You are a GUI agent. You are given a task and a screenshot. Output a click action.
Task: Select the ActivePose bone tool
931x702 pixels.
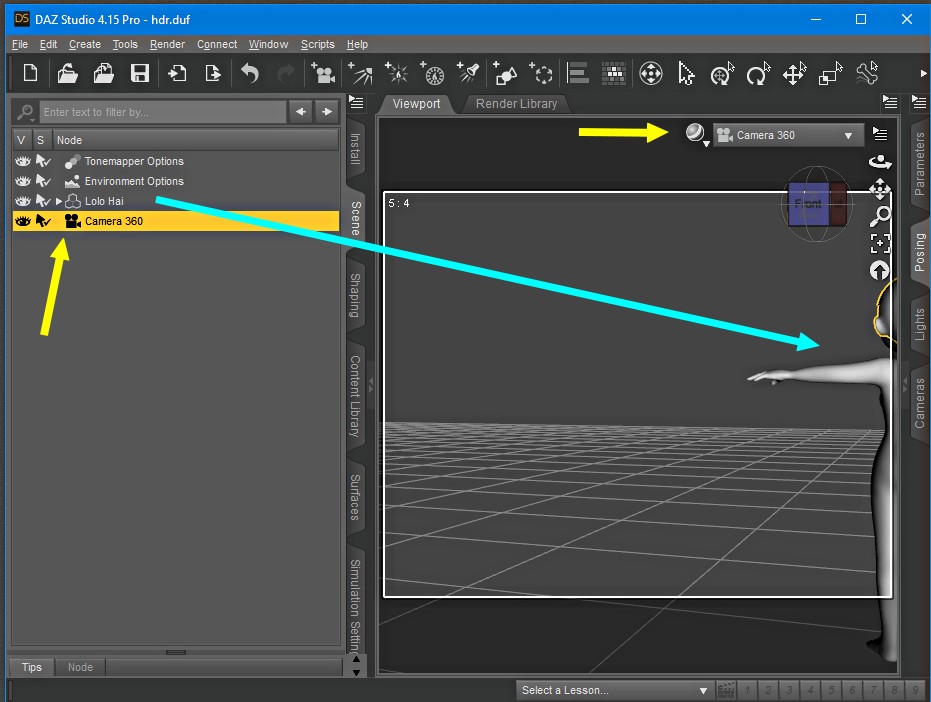pos(867,74)
